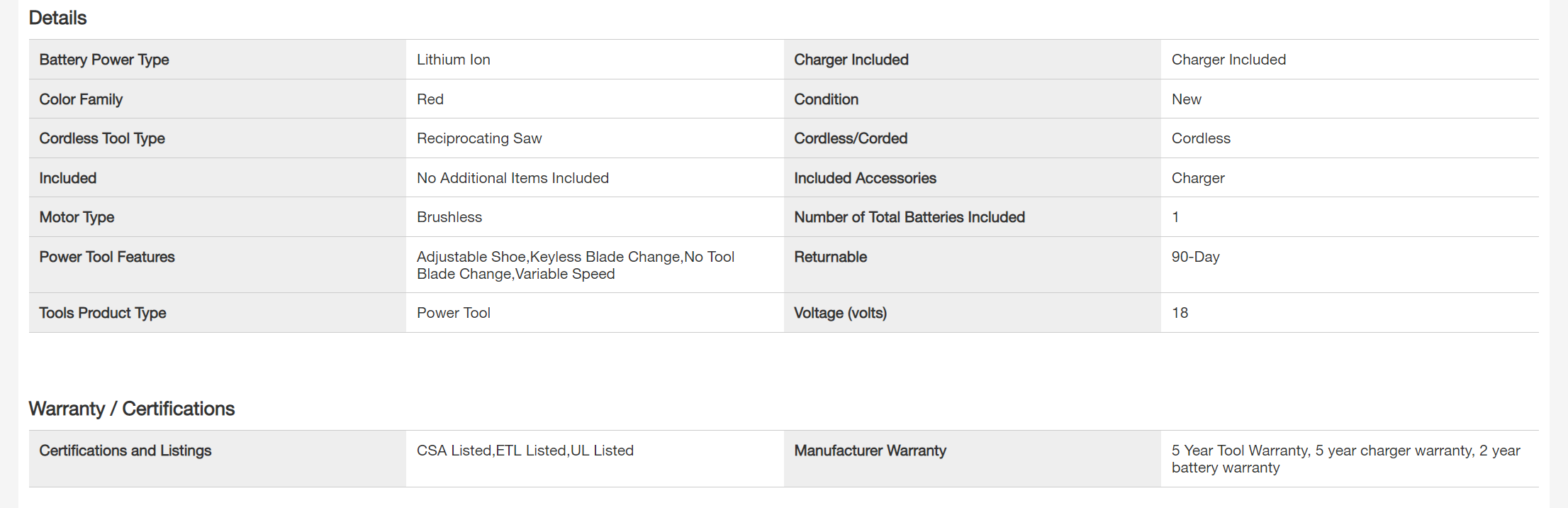The height and width of the screenshot is (508, 1568).
Task: Select the 90-Day returnable value
Action: point(1196,258)
